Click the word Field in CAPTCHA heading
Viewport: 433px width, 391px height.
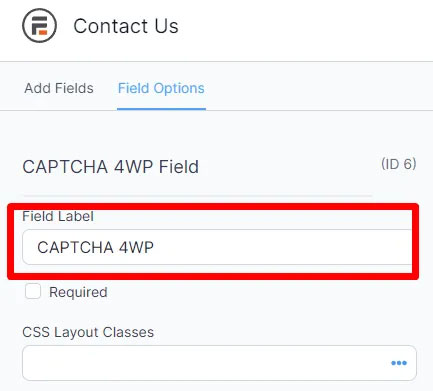[x=179, y=167]
